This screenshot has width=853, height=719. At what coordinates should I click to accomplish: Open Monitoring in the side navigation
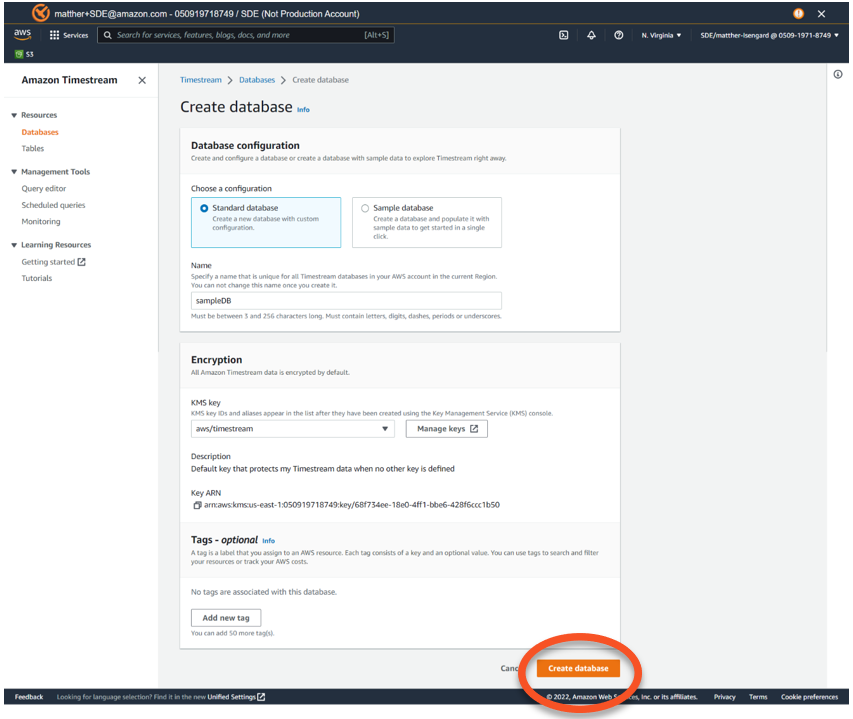(41, 221)
